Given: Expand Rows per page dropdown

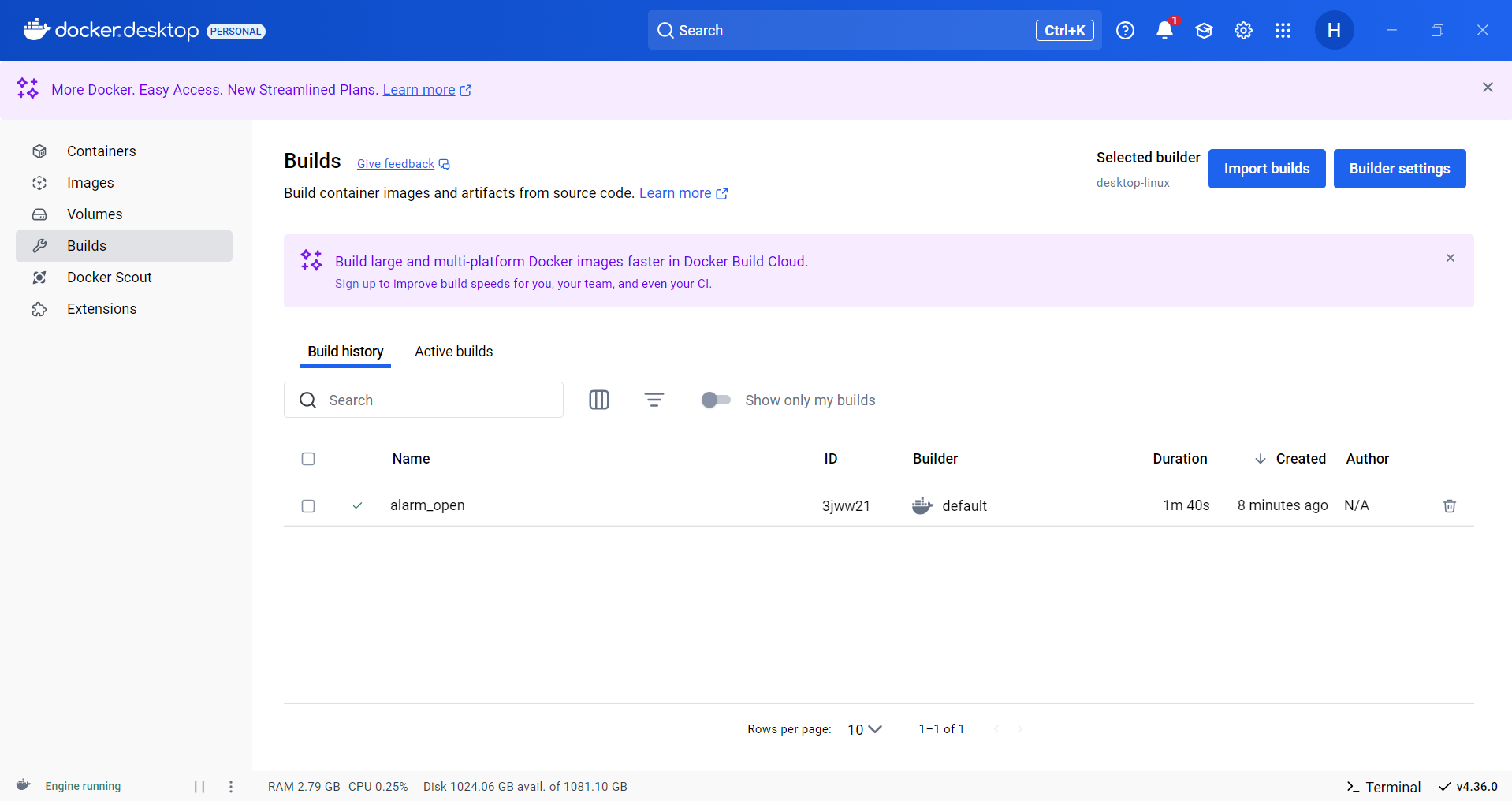Looking at the screenshot, I should click(865, 729).
